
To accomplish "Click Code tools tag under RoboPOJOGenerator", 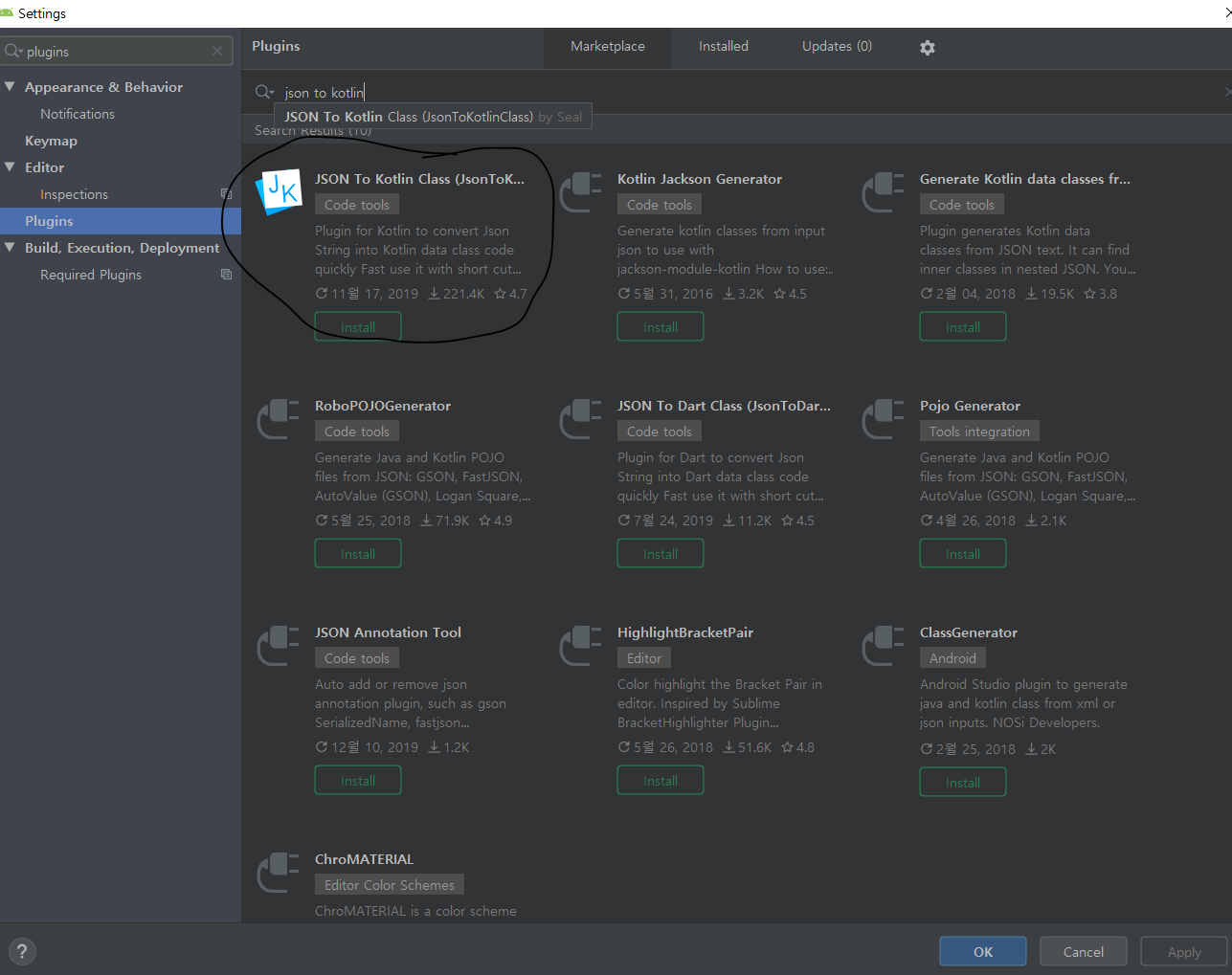I will pyautogui.click(x=357, y=432).
